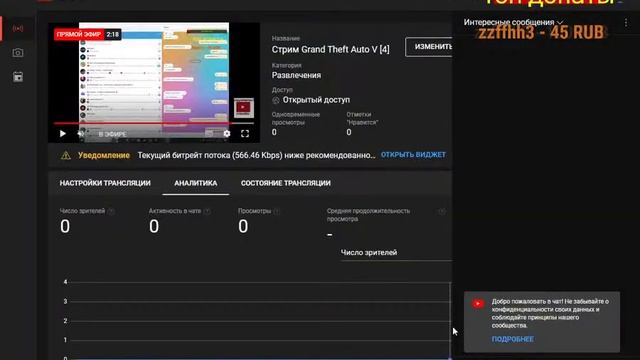
Task: Play the stream preview video
Action: [62, 133]
